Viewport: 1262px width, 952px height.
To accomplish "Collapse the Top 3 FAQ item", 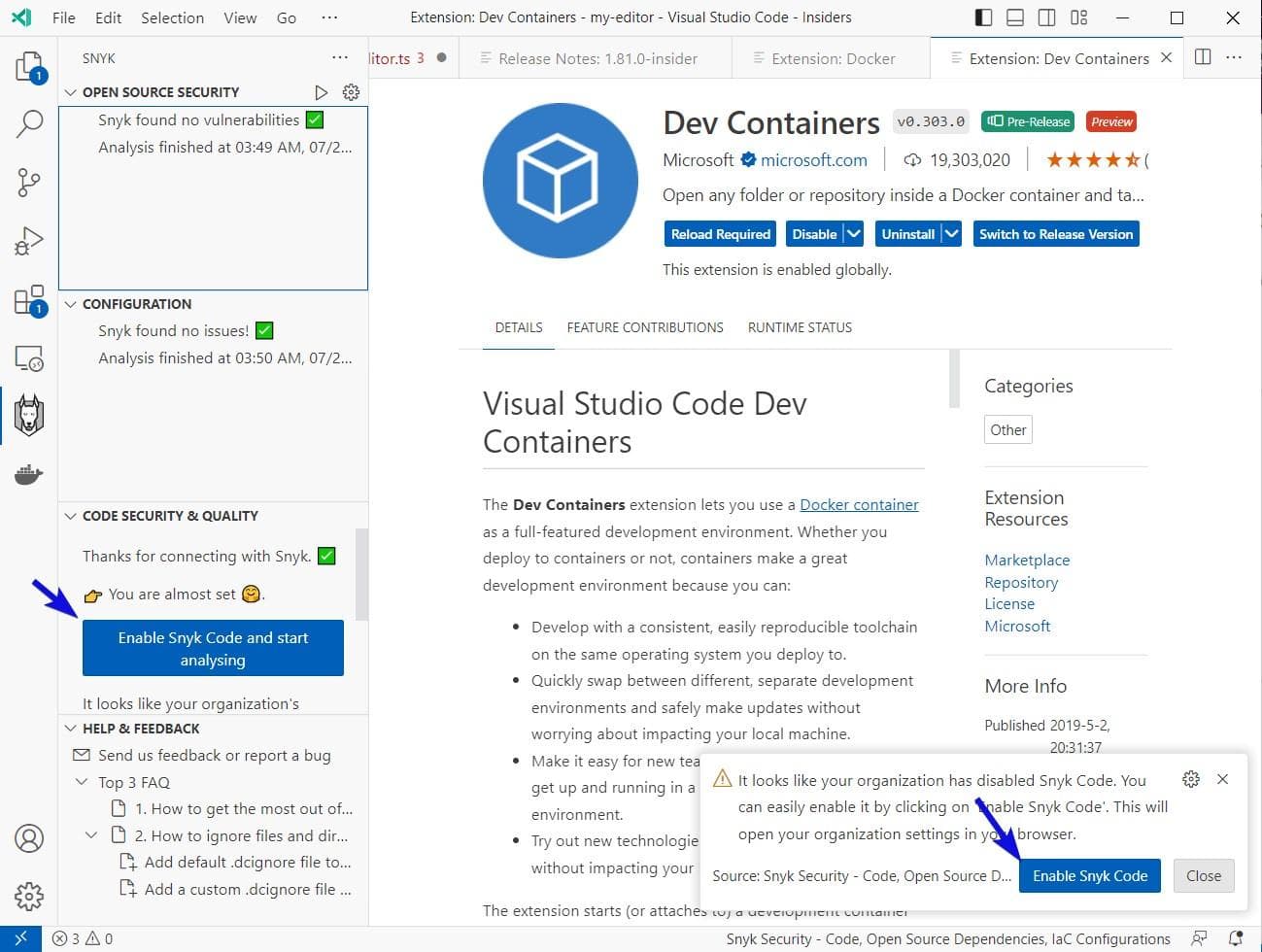I will 81,782.
